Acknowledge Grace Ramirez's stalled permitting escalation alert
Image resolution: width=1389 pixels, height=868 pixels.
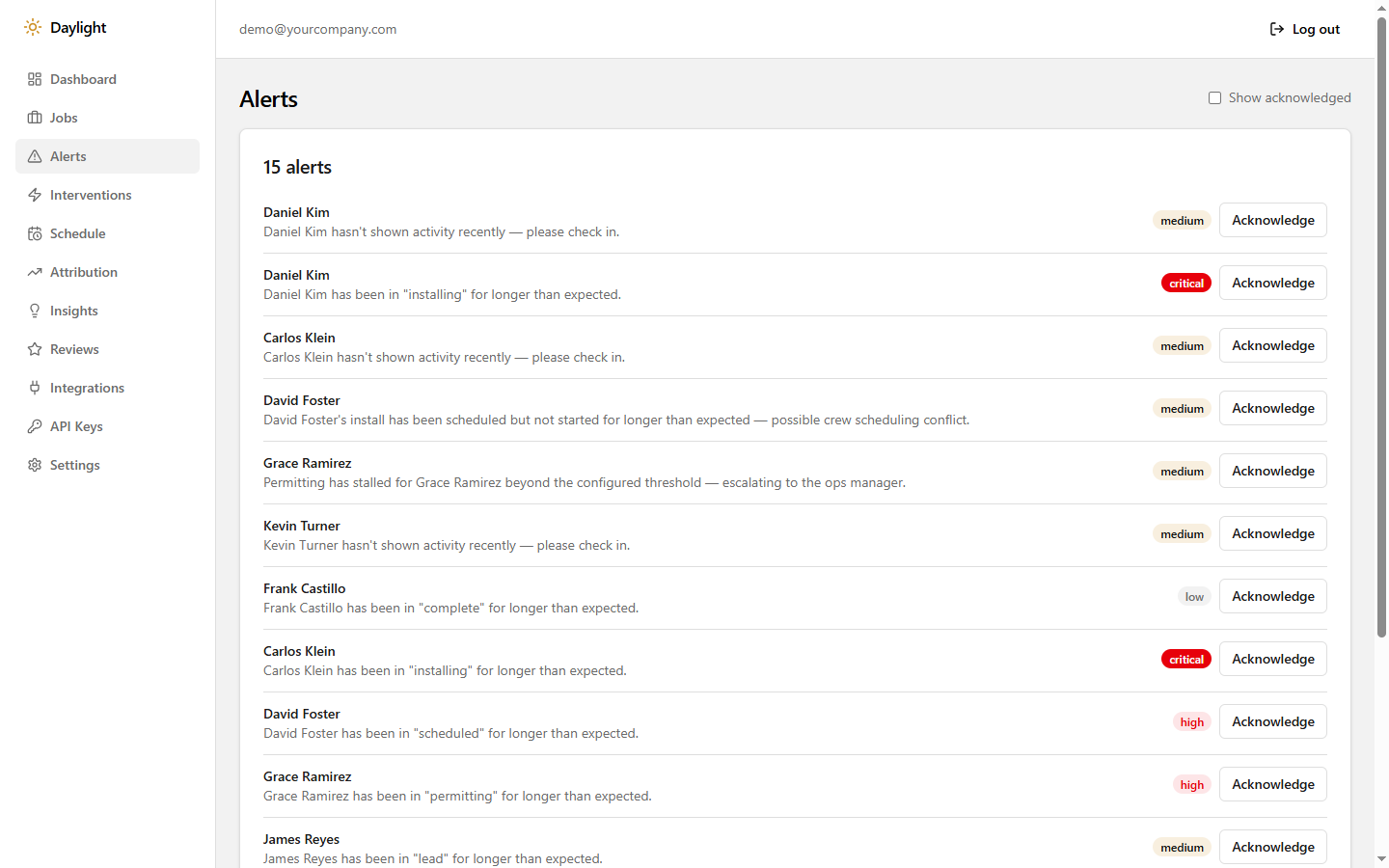[x=1273, y=471]
